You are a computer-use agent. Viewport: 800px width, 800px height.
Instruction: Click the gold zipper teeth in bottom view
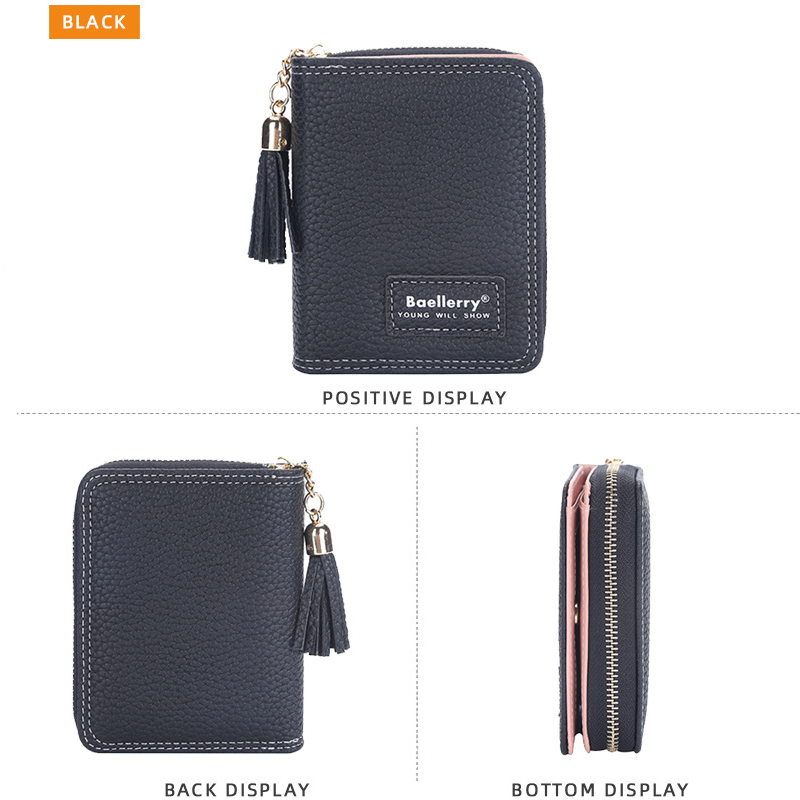[611, 608]
